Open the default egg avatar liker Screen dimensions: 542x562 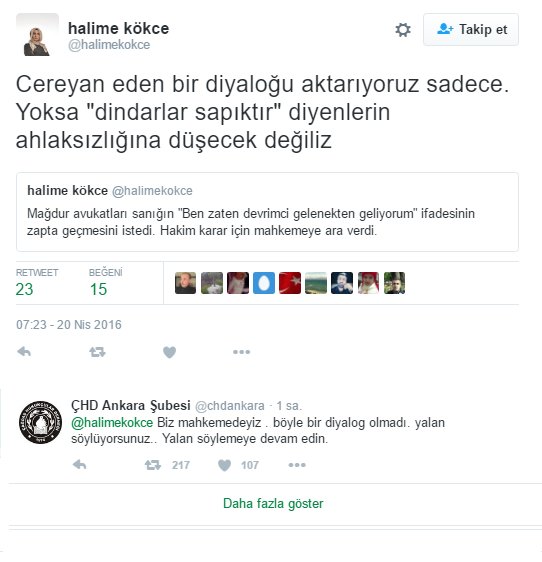coord(264,283)
